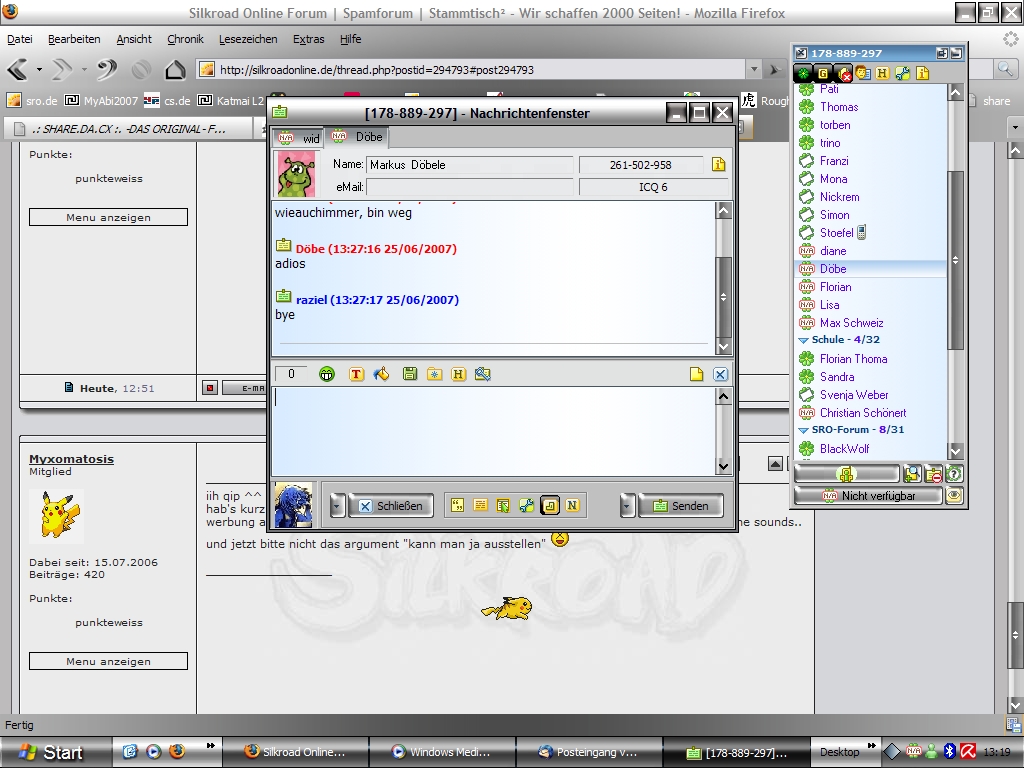Open contact info icon next to ICQ number

(x=718, y=165)
